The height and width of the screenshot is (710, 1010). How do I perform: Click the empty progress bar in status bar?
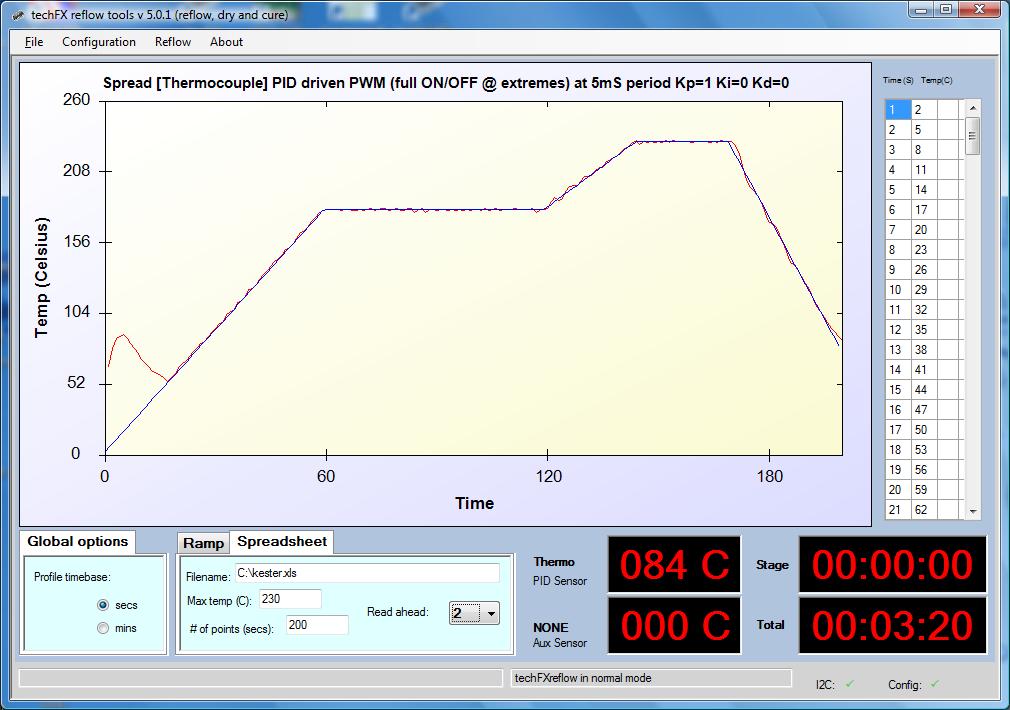(x=261, y=678)
